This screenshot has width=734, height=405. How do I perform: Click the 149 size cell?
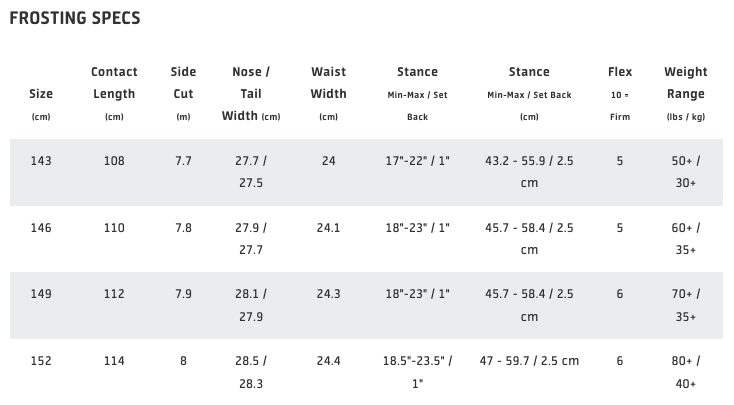(41, 295)
